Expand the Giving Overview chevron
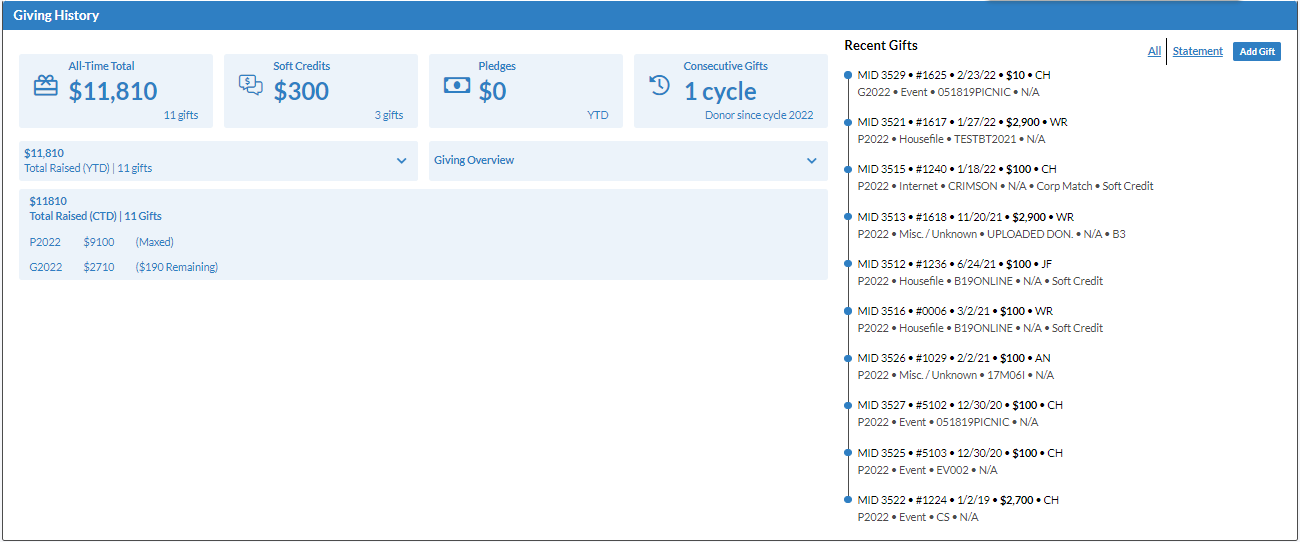This screenshot has height=542, width=1300. pos(812,160)
